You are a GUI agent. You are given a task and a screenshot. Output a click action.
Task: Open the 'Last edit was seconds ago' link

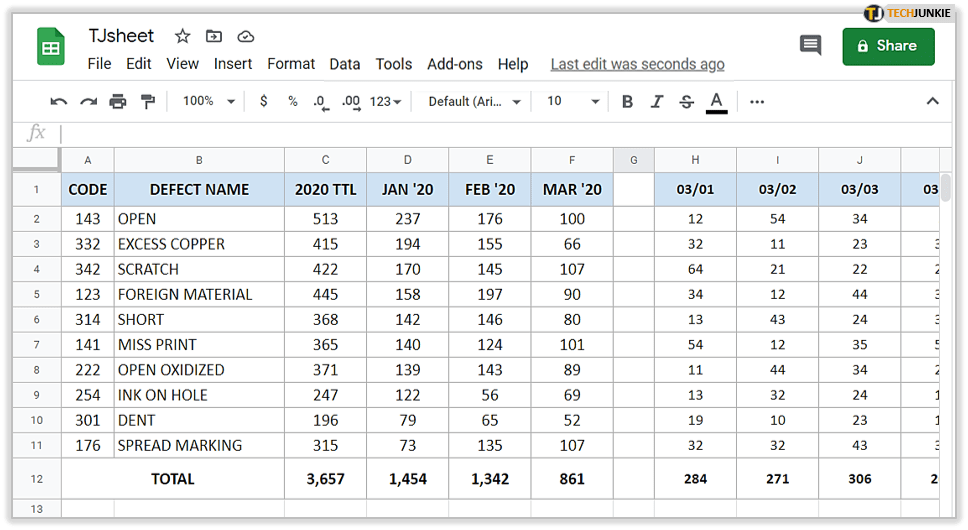(637, 64)
